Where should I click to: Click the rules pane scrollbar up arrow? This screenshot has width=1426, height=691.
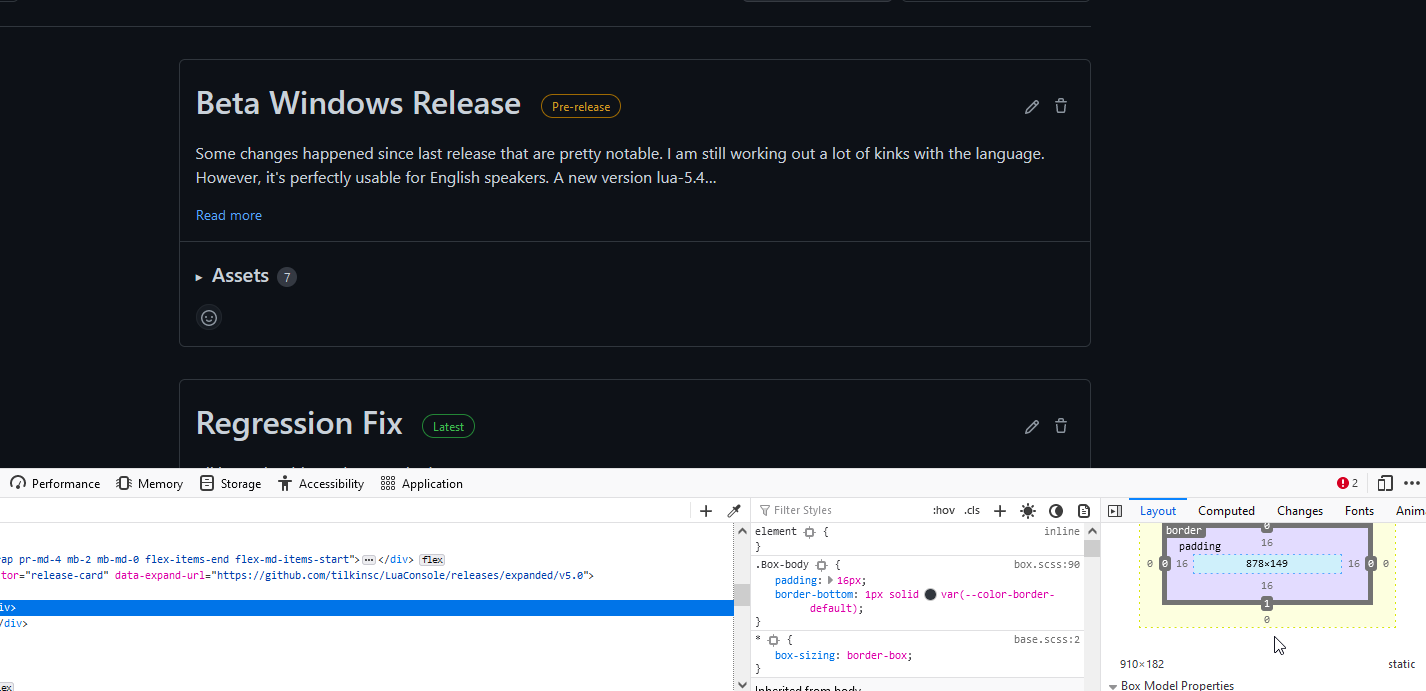coord(1093,531)
